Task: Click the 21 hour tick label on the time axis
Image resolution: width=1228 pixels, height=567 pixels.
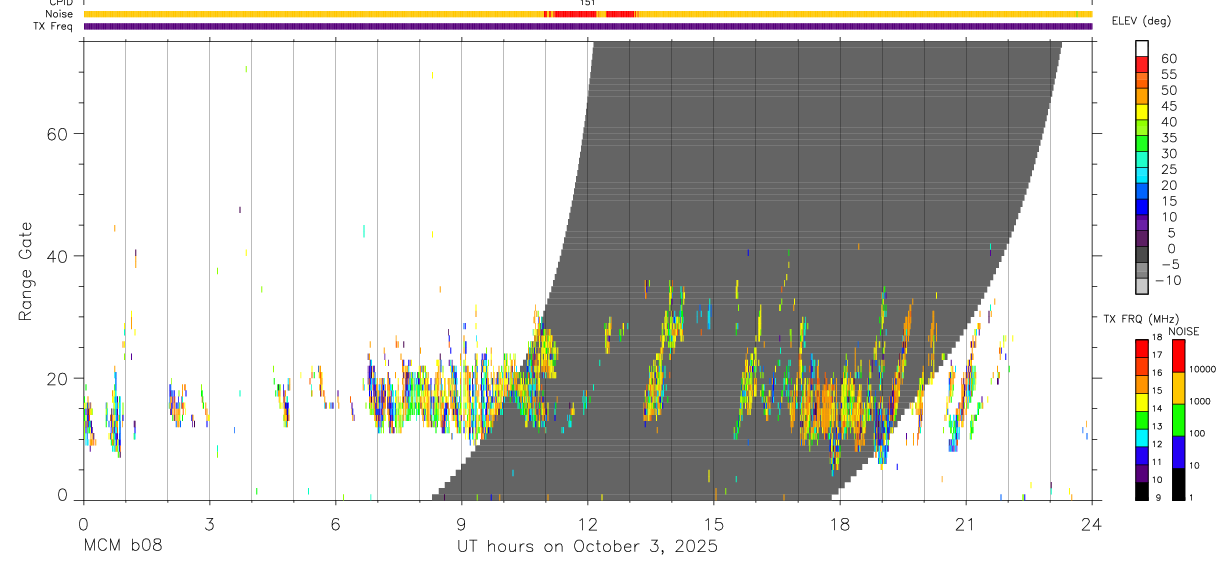Action: [x=965, y=523]
